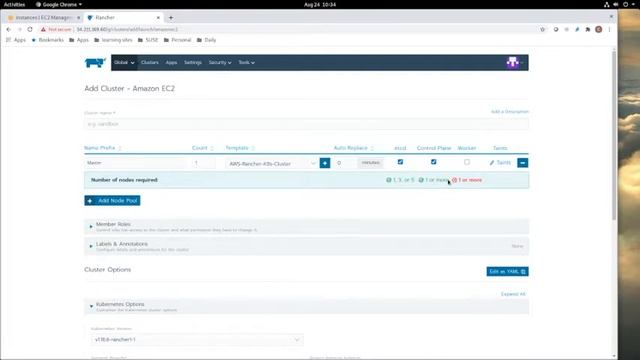The height and width of the screenshot is (360, 640).
Task: Open the Personal bookmark folder
Action: 178,40
